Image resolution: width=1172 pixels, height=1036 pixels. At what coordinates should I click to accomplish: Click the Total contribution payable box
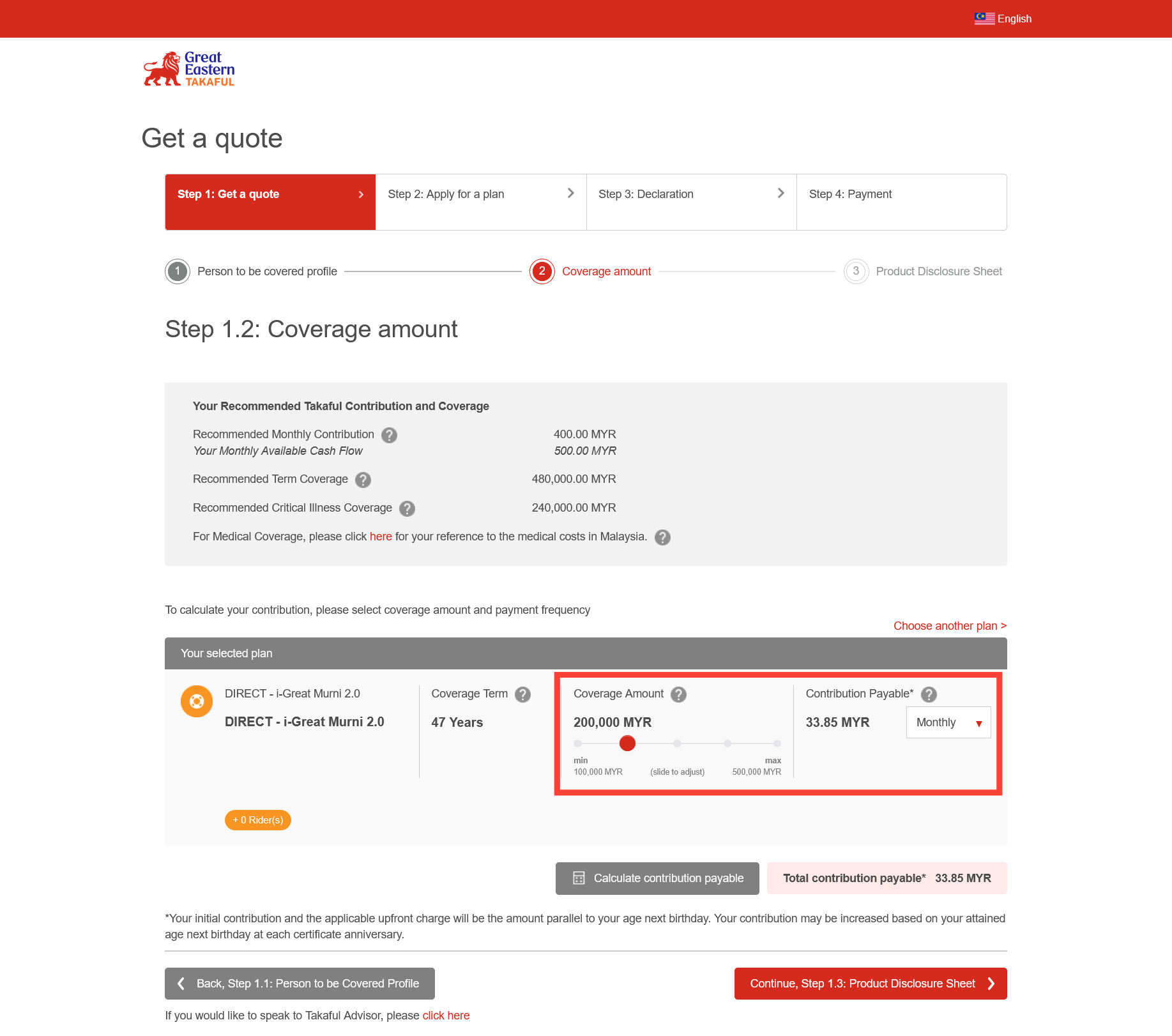coord(887,878)
